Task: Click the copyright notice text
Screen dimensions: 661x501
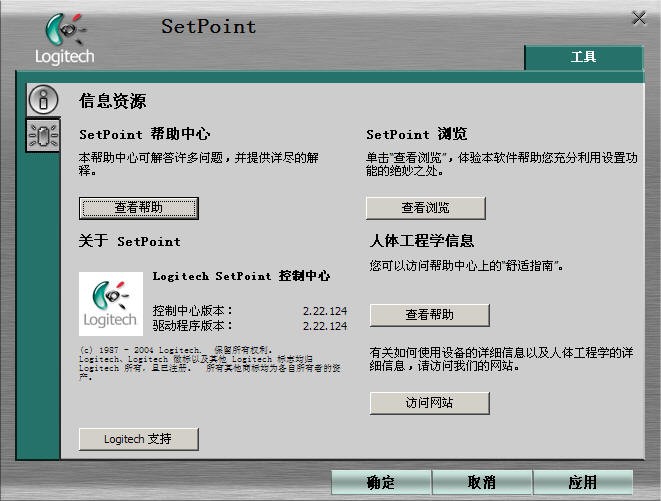Action: (210, 364)
